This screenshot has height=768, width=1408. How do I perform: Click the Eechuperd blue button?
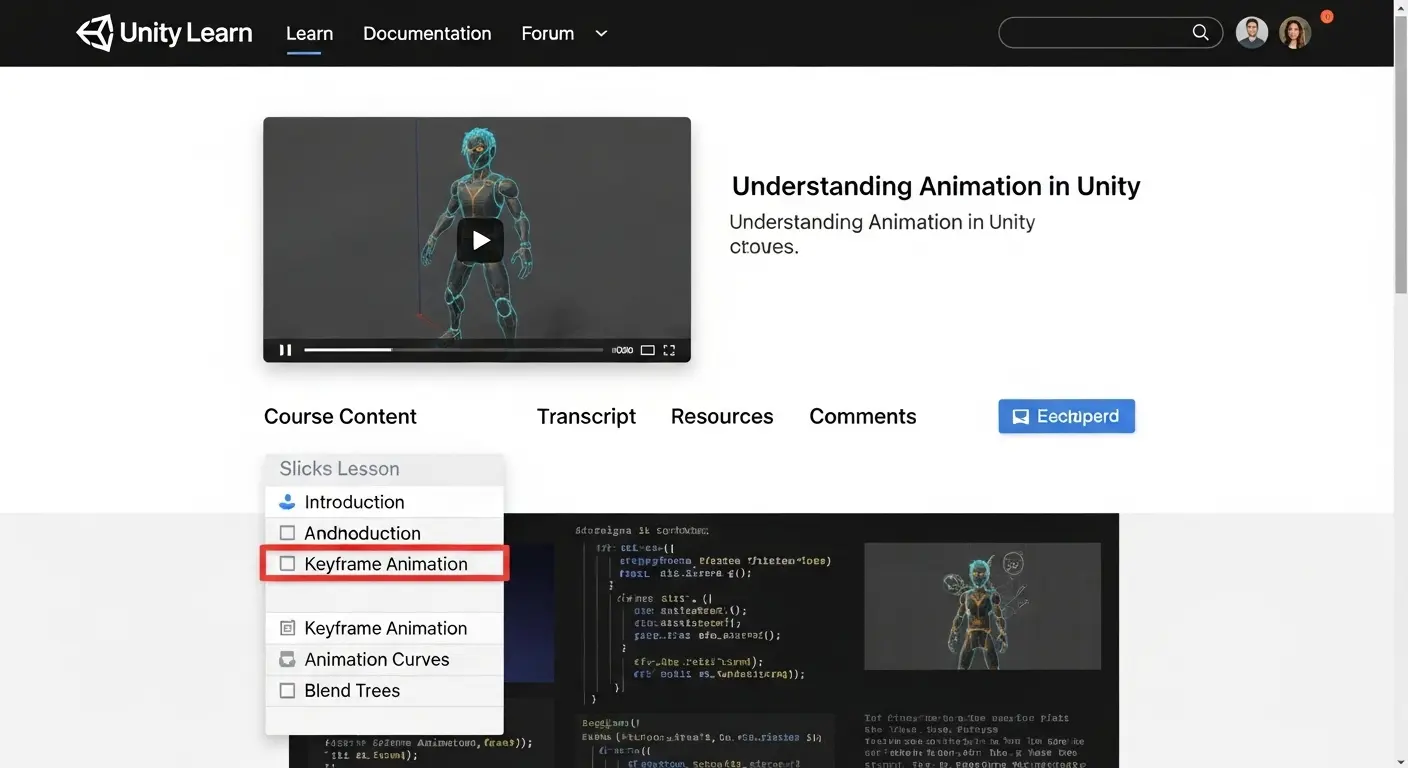pyautogui.click(x=1066, y=416)
